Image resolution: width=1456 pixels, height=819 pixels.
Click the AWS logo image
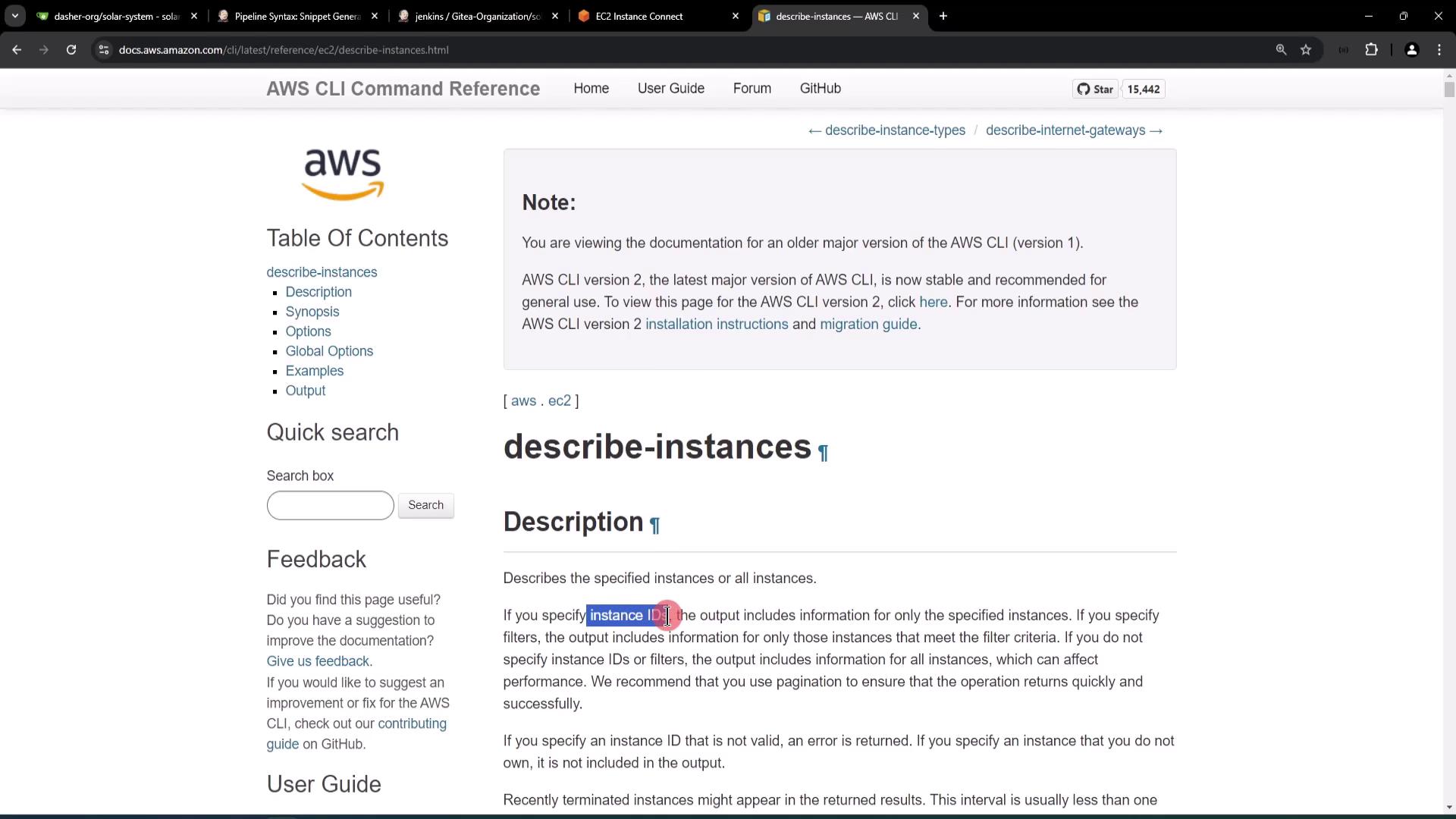[x=343, y=174]
